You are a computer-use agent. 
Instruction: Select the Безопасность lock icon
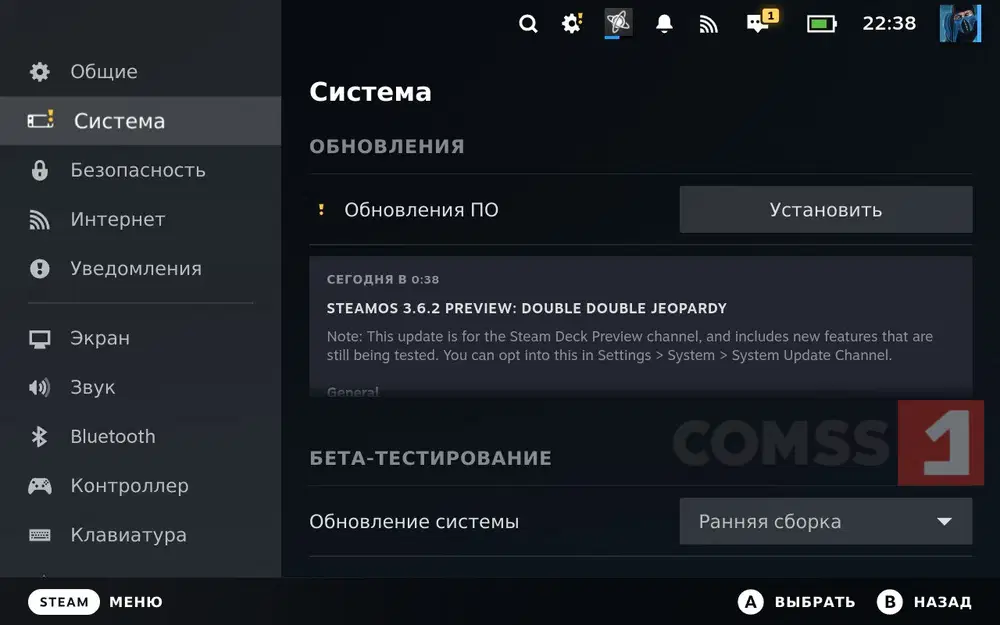click(40, 170)
